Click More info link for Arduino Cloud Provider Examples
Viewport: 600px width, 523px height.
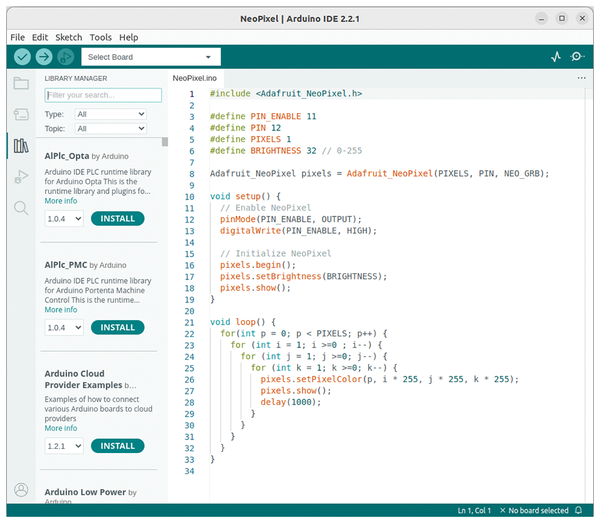(61, 428)
